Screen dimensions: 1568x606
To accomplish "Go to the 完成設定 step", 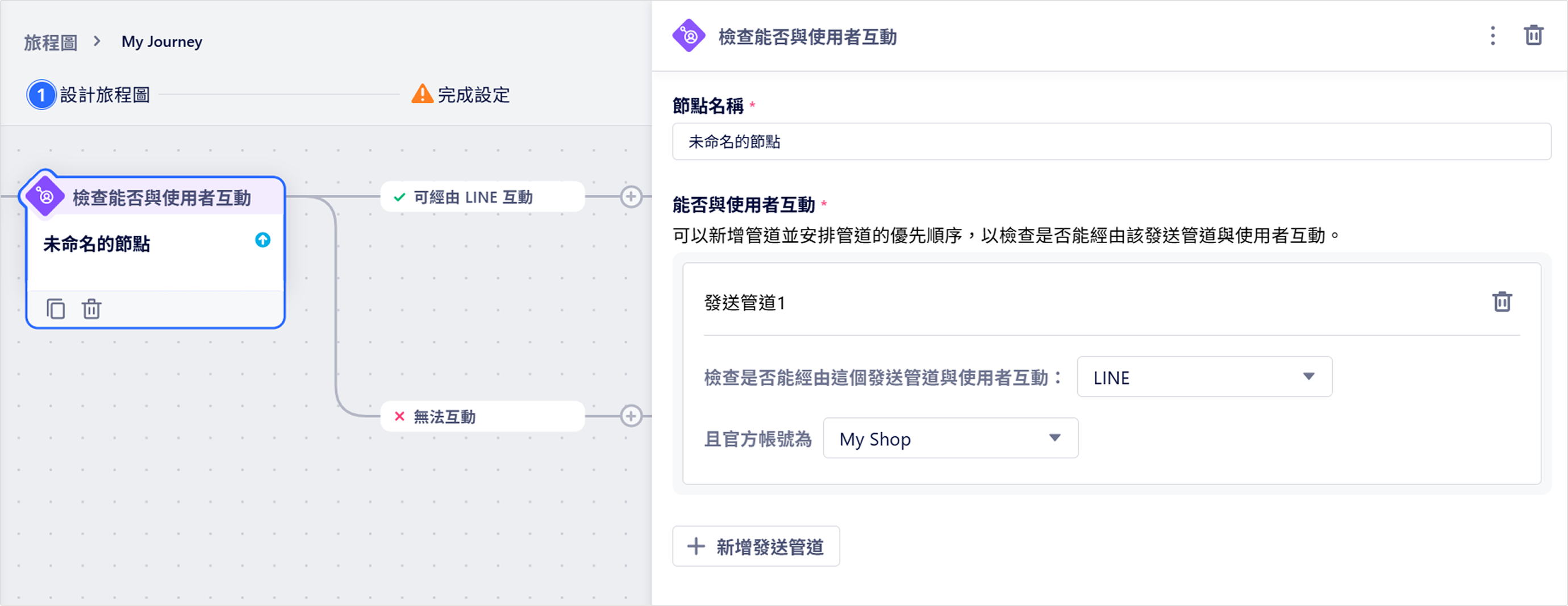I will 461,94.
